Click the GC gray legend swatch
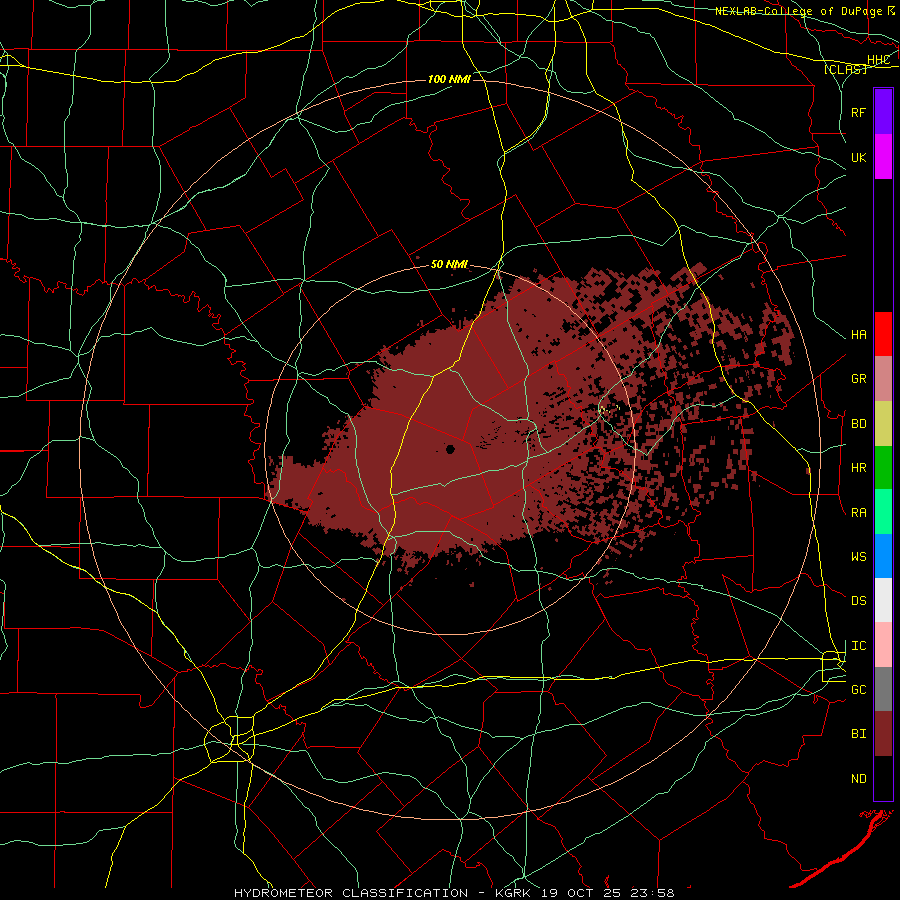This screenshot has width=900, height=900. 883,689
